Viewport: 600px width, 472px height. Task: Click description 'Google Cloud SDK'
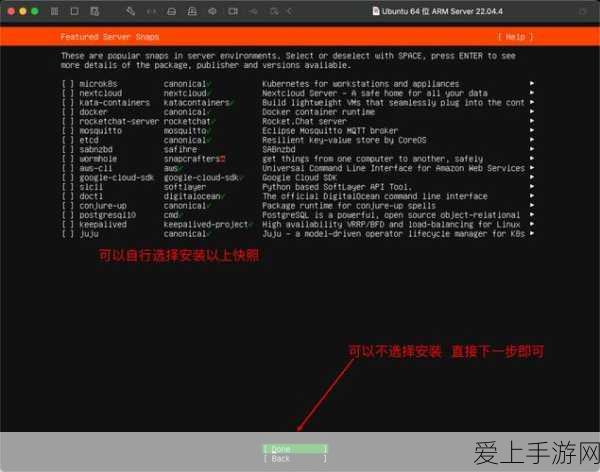[299, 178]
